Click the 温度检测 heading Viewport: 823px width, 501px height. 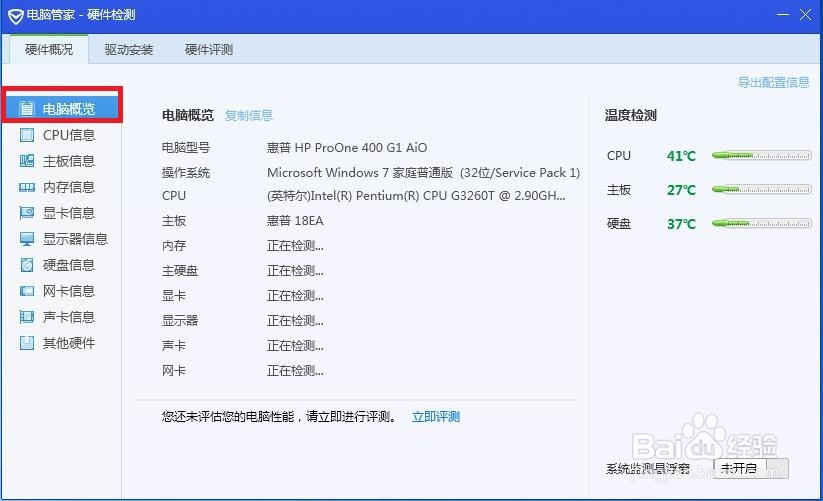631,115
